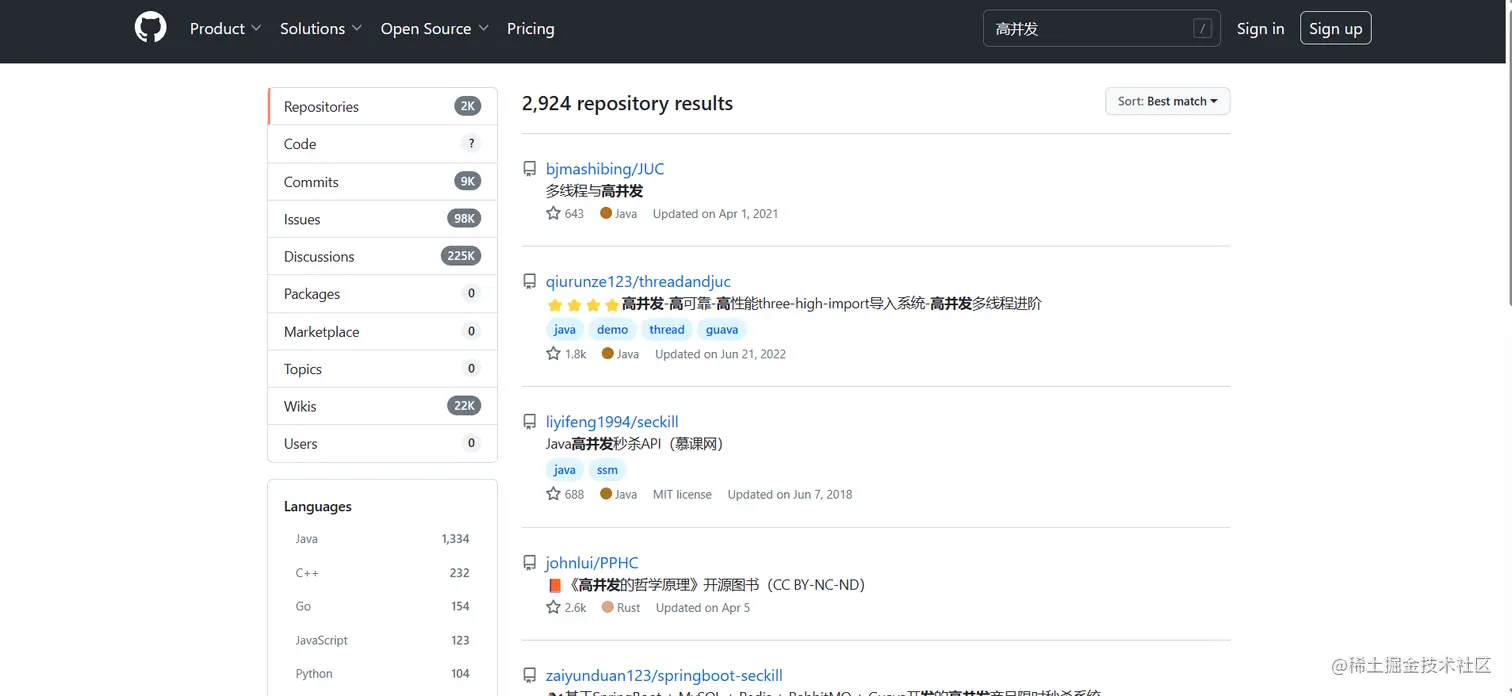Filter by JavaScript language
This screenshot has height=696, width=1512.
(382, 640)
